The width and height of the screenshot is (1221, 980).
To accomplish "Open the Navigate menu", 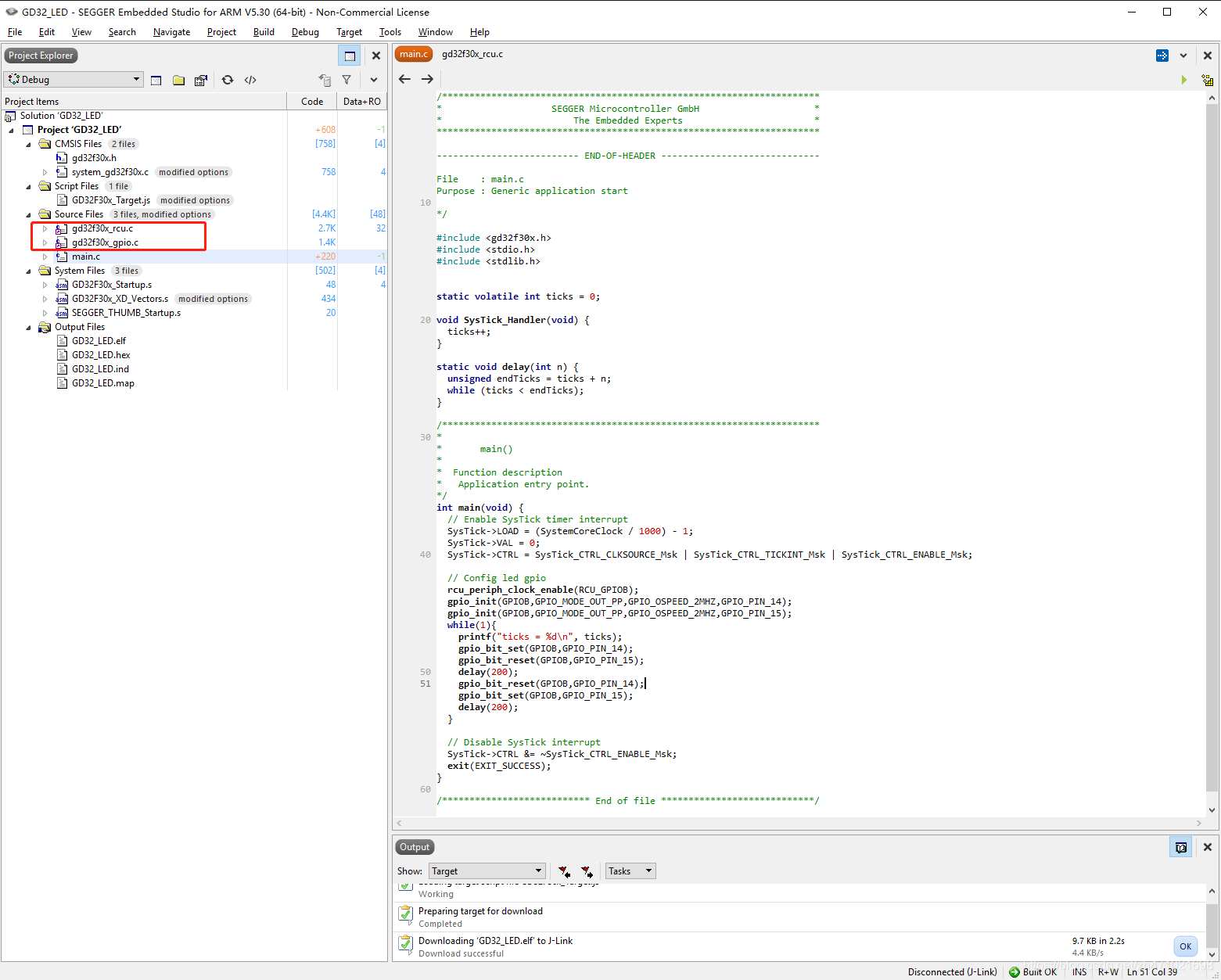I will tap(171, 32).
